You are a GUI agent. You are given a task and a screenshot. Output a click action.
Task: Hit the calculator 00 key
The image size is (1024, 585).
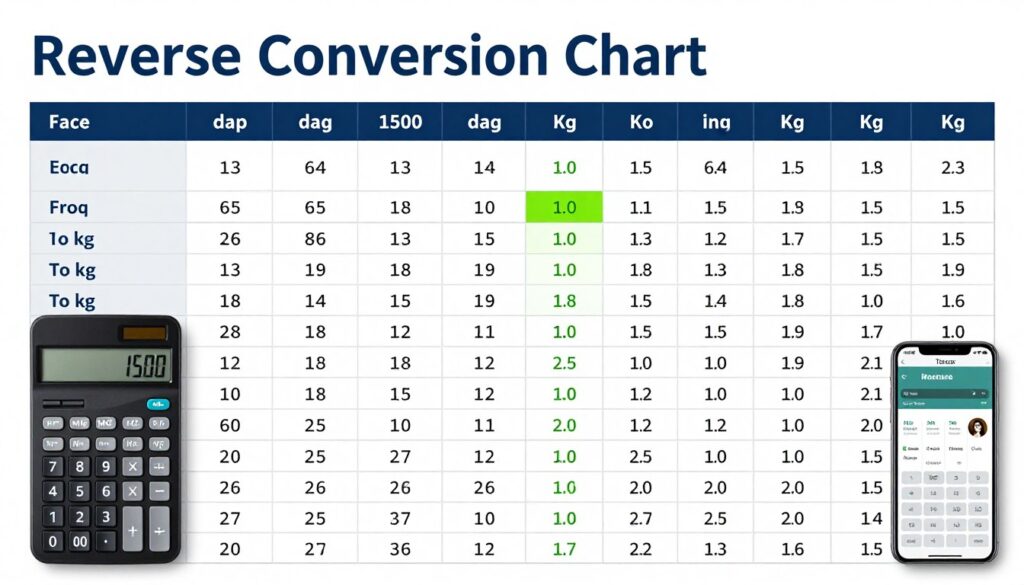[x=80, y=541]
